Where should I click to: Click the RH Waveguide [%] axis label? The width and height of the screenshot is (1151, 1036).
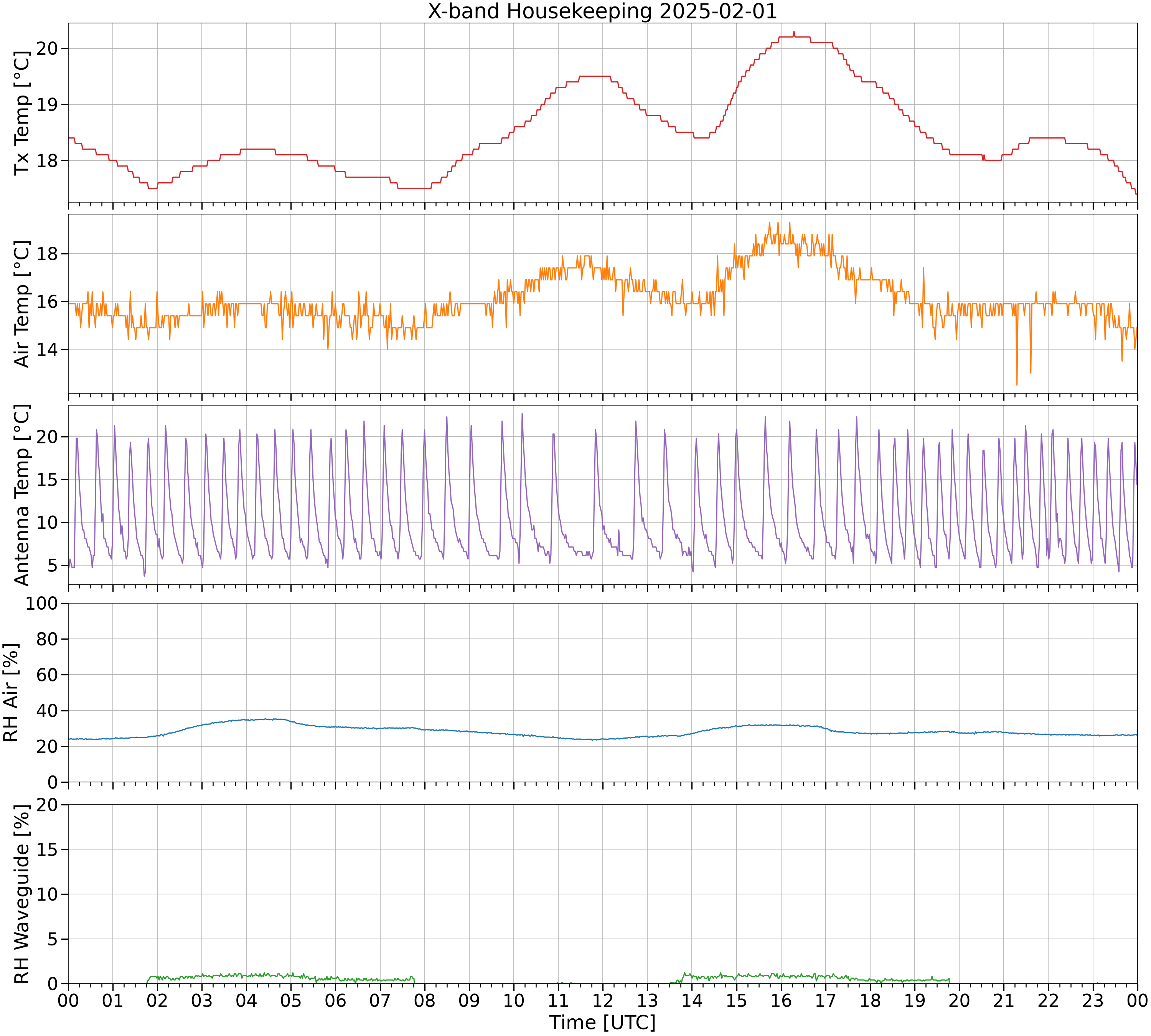click(21, 894)
